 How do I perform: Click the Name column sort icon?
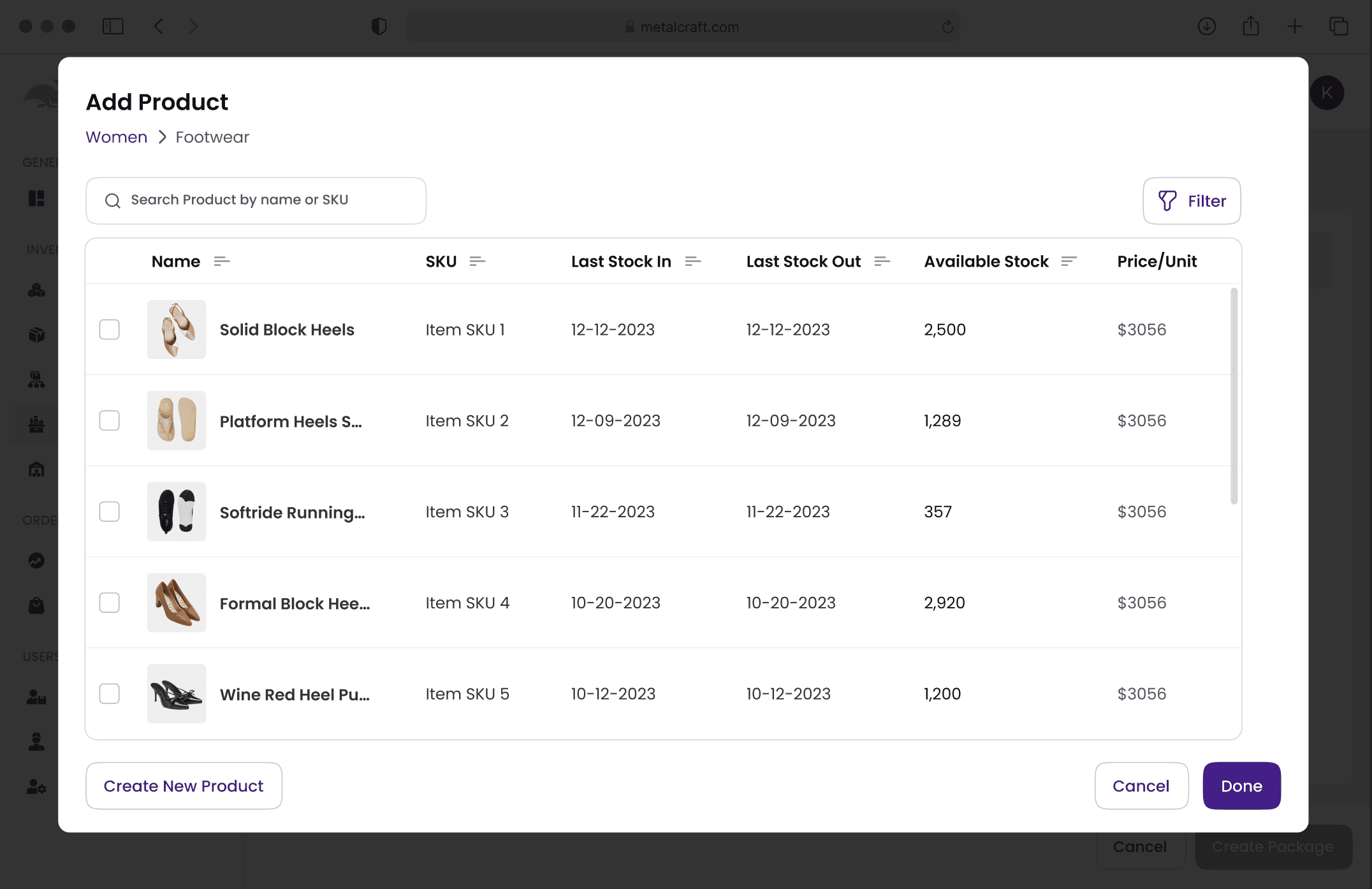221,261
